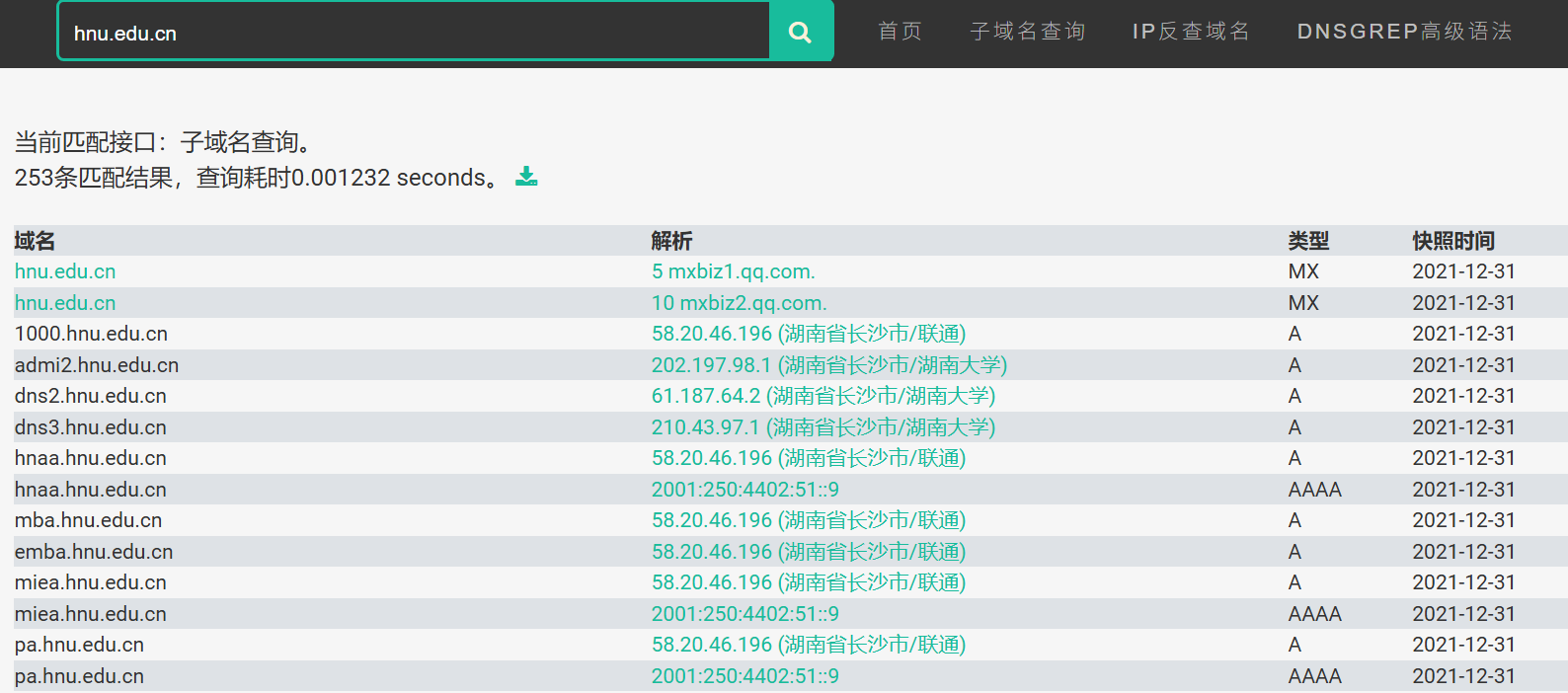Open the 子域名查询 nav item
The height and width of the screenshot is (693, 1568).
tap(1028, 32)
